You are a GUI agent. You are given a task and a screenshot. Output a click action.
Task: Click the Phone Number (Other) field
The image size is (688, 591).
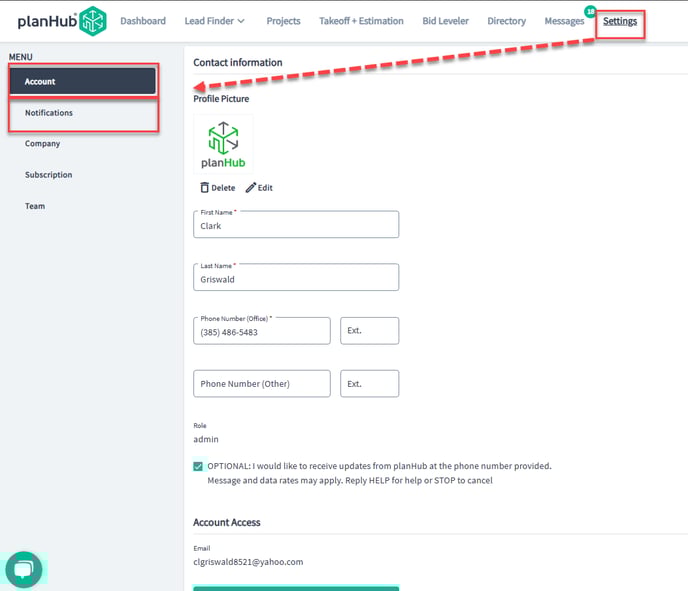coord(262,384)
